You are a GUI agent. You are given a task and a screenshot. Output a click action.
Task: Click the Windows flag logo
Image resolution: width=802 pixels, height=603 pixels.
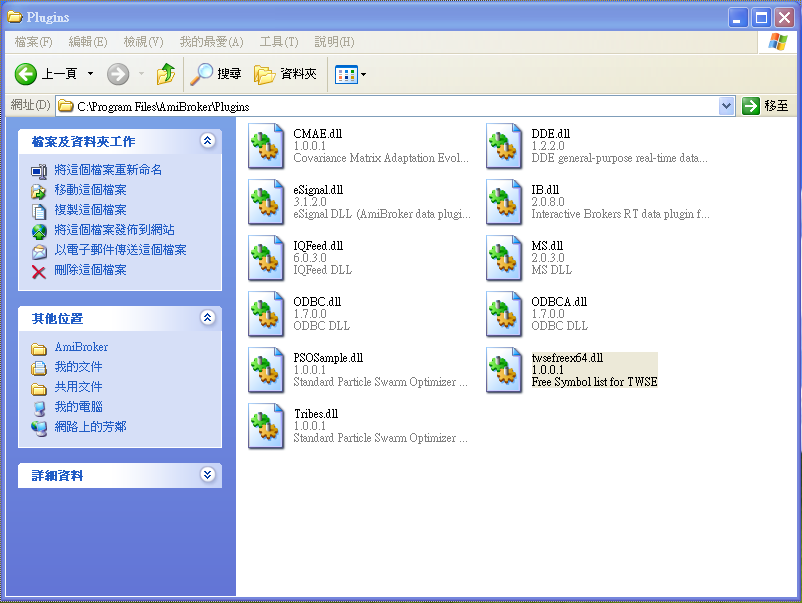[777, 42]
